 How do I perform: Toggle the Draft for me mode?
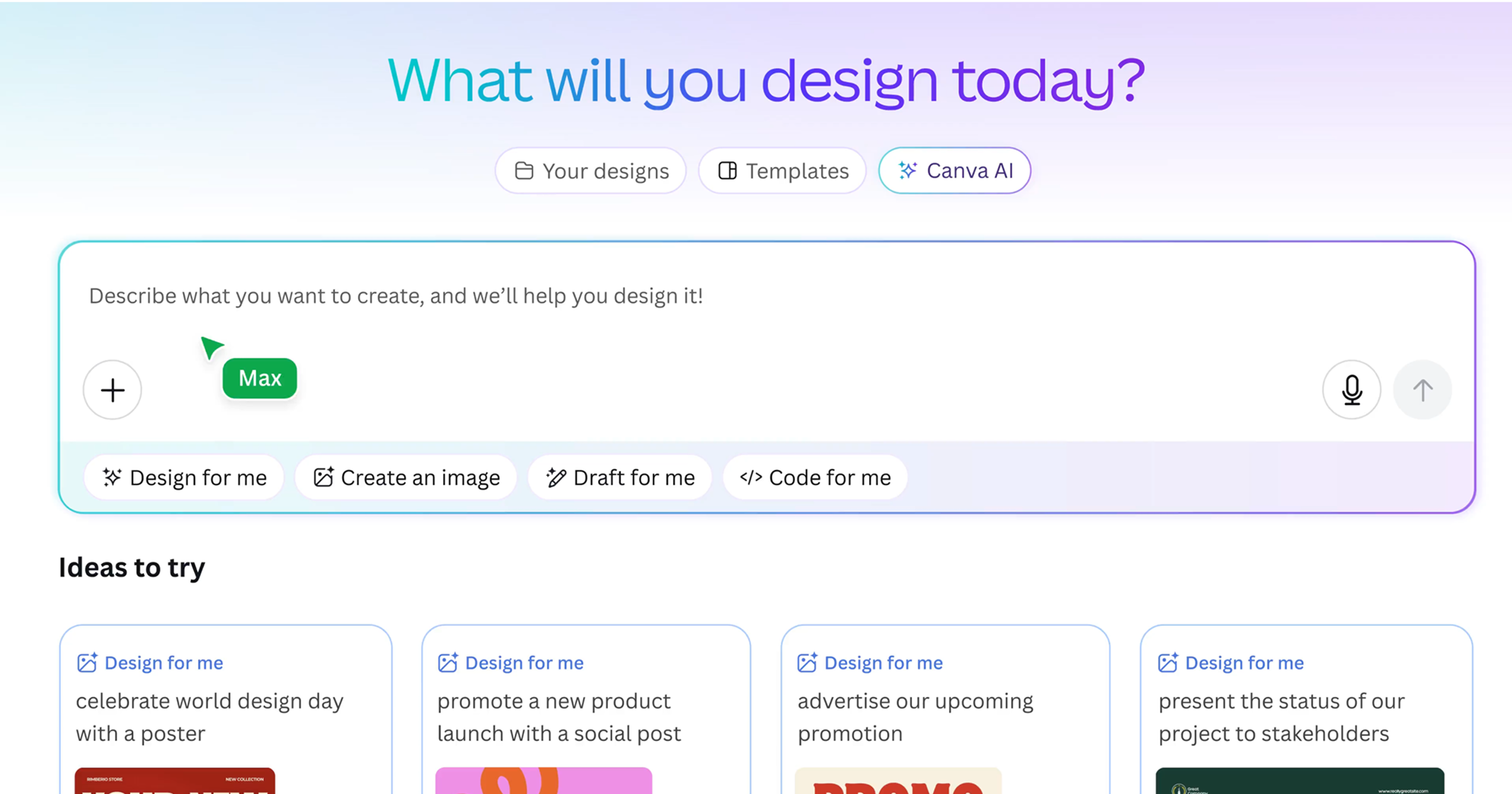pyautogui.click(x=619, y=477)
